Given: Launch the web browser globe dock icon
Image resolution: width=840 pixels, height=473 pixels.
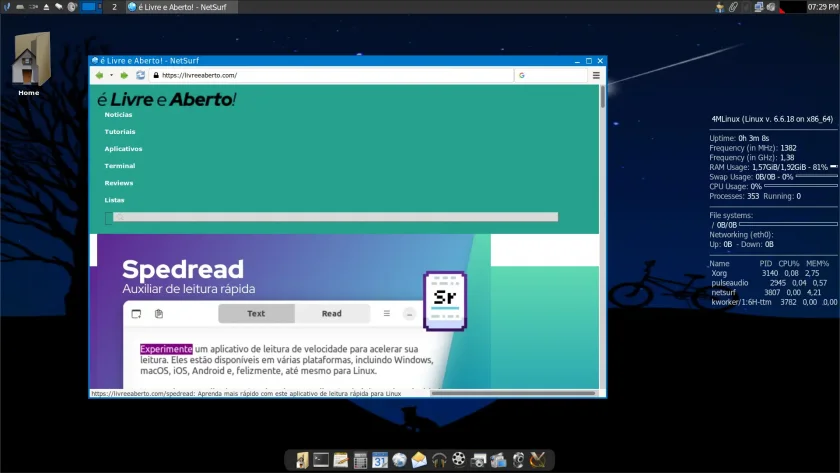Looking at the screenshot, I should click(x=399, y=460).
